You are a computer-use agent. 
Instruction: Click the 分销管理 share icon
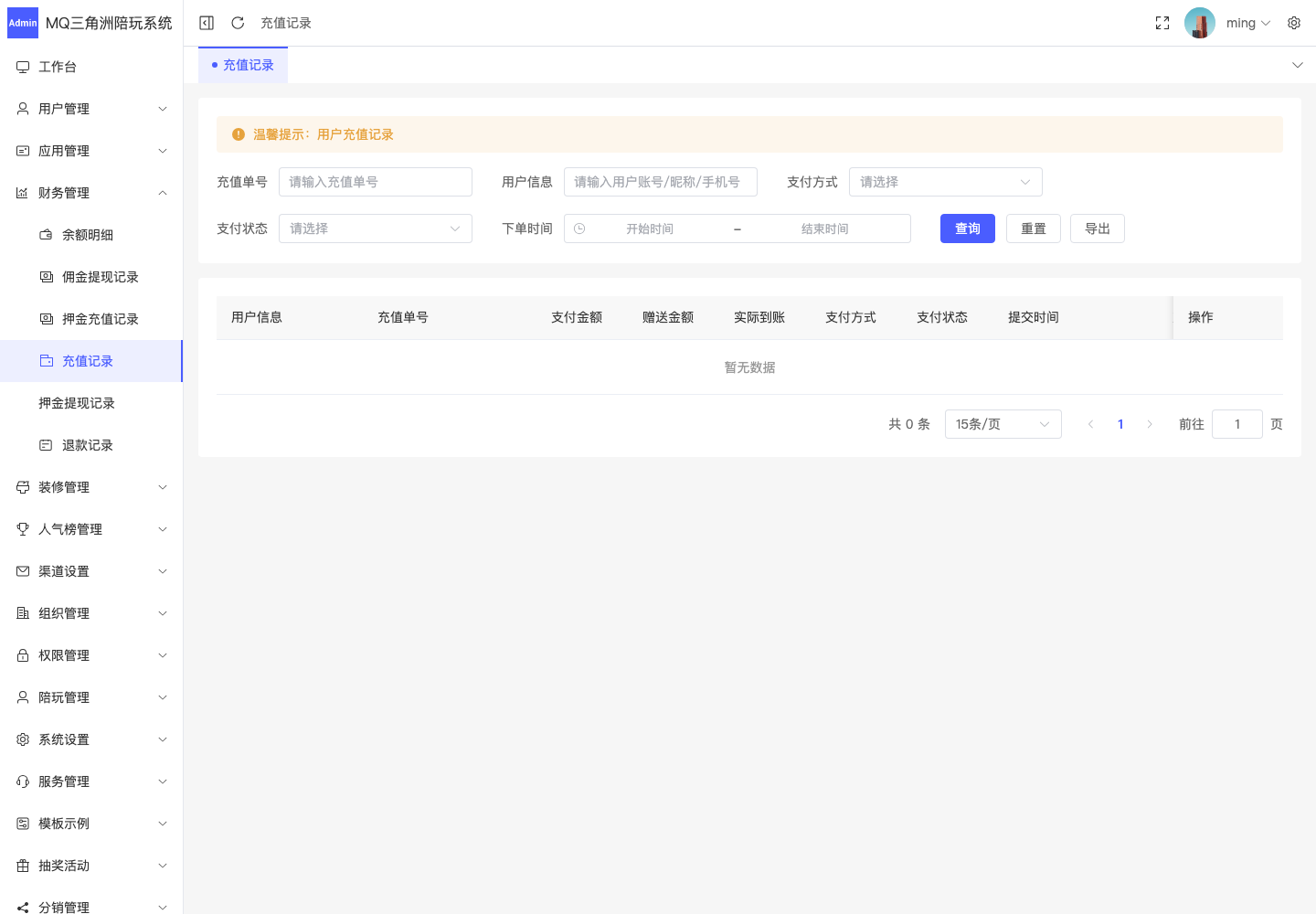point(23,908)
